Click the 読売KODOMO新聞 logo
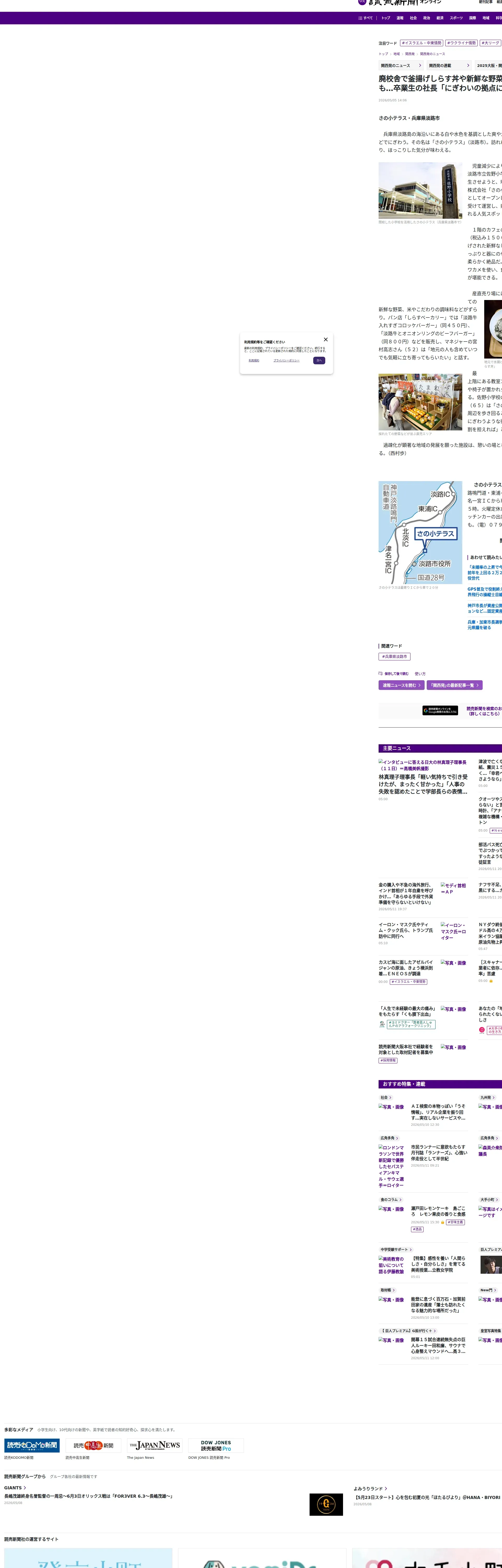502x1568 pixels. click(32, 1446)
